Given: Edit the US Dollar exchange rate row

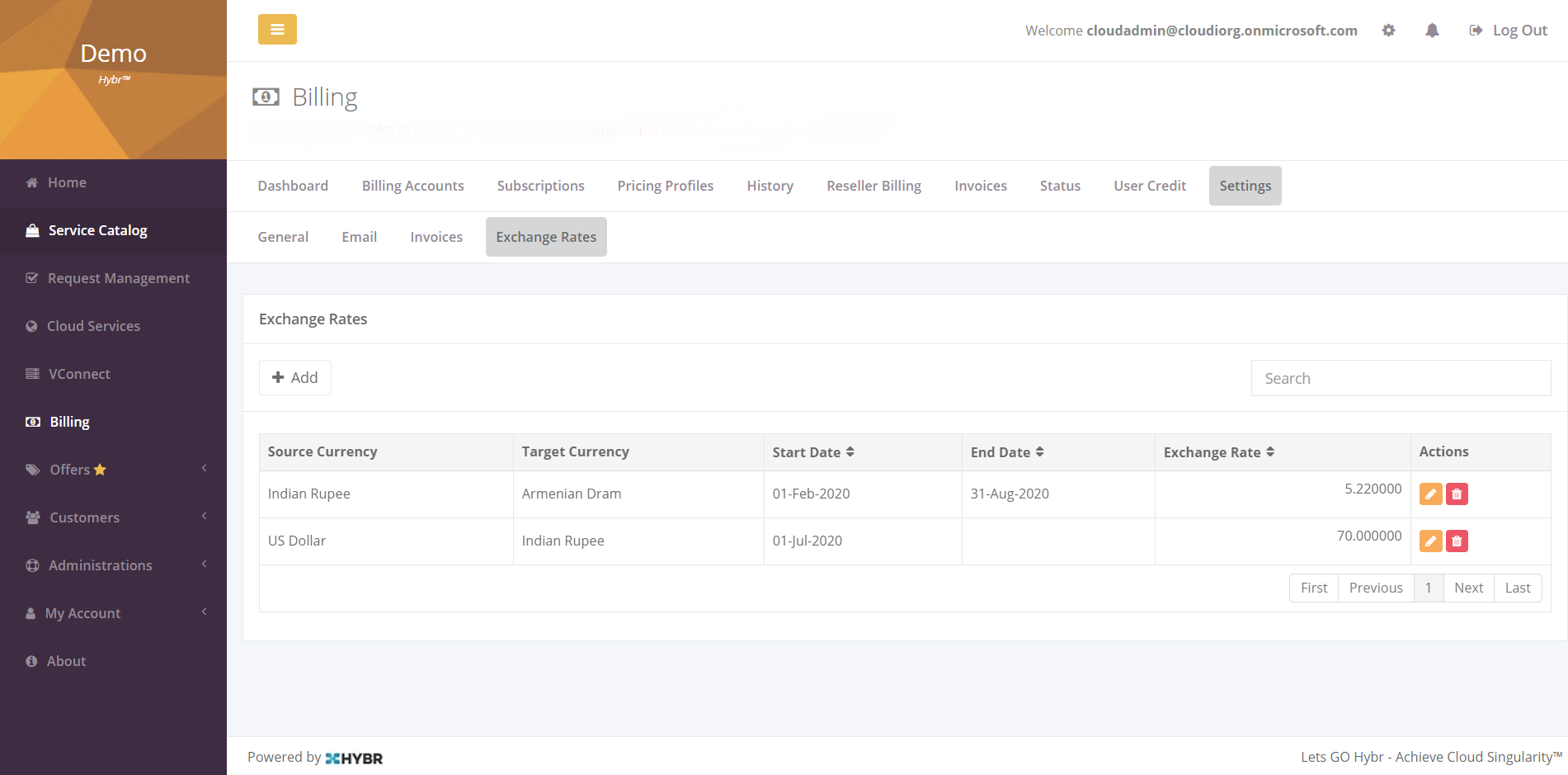Looking at the screenshot, I should (x=1430, y=541).
